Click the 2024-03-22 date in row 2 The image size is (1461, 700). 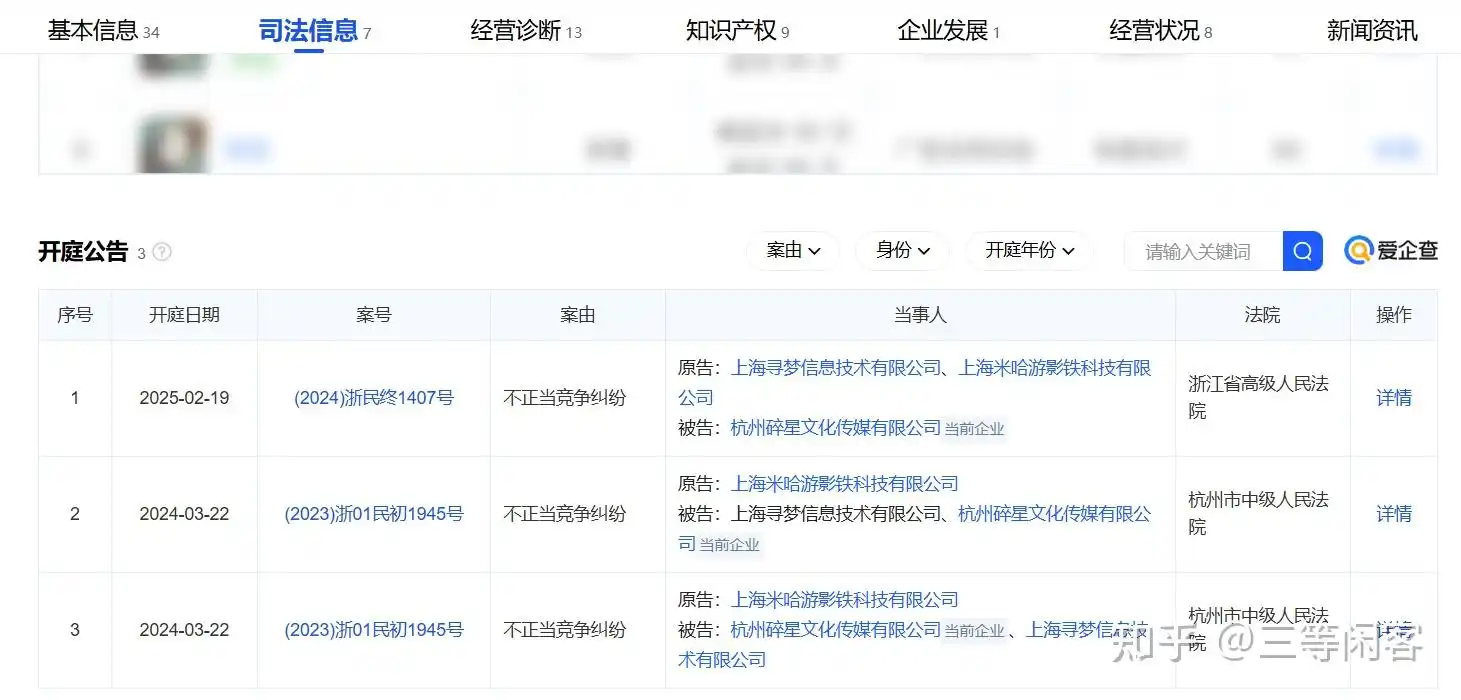(184, 514)
